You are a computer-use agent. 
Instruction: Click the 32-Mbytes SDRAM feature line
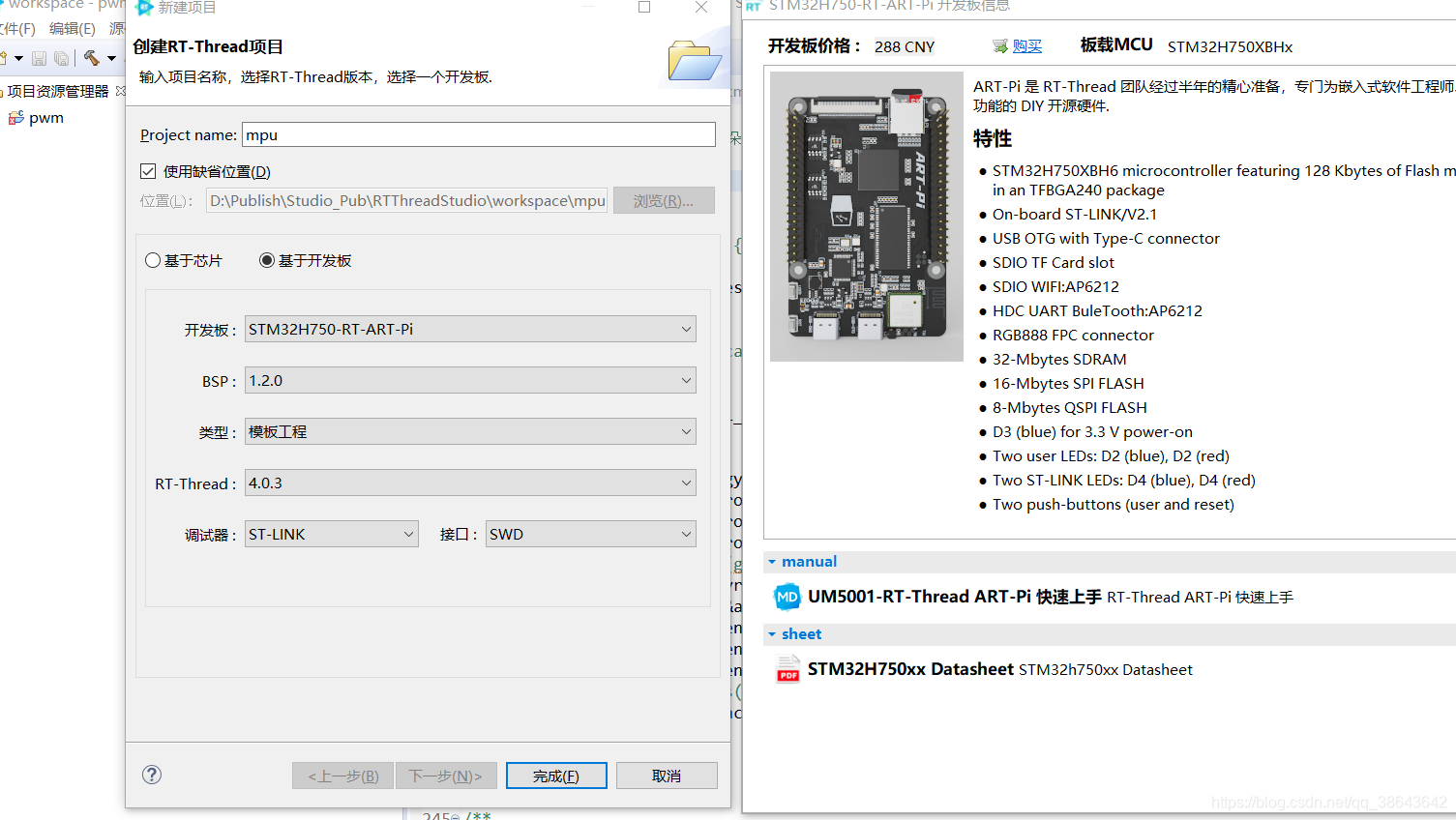click(x=1059, y=359)
